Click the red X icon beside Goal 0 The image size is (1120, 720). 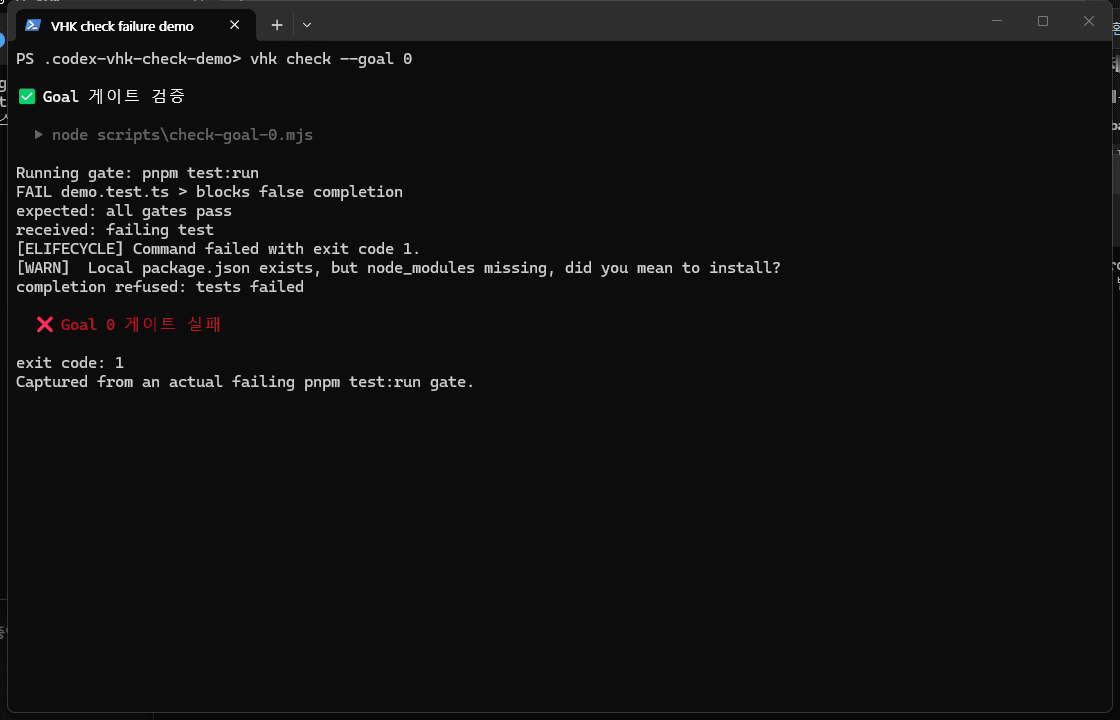[44, 325]
